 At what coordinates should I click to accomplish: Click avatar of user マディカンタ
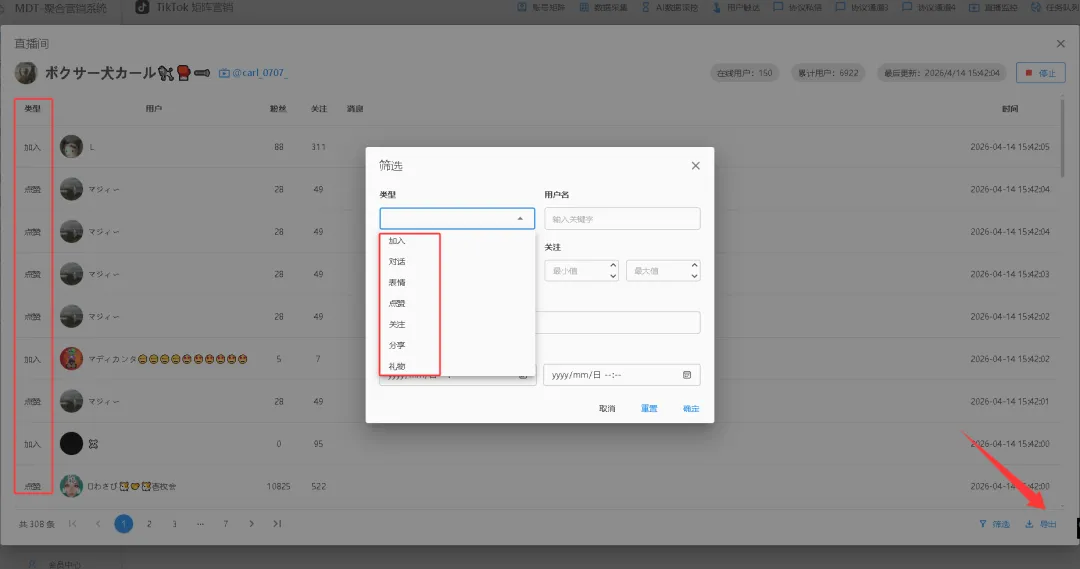coord(71,359)
